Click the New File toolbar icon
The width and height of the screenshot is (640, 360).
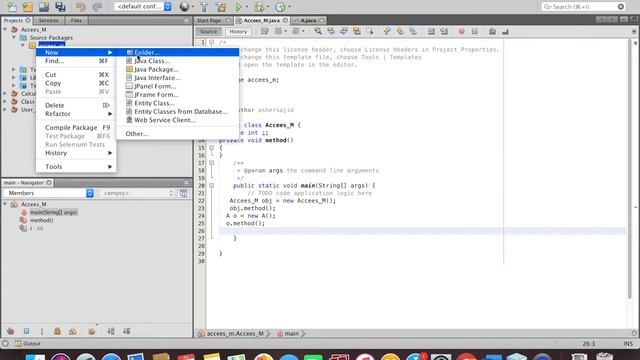(x=12, y=7)
